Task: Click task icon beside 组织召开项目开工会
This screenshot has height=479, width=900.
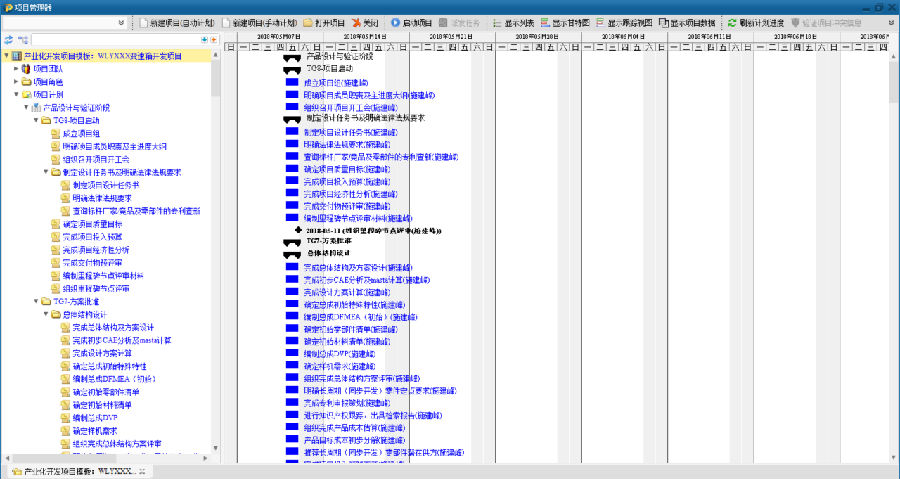Action: click(56, 159)
